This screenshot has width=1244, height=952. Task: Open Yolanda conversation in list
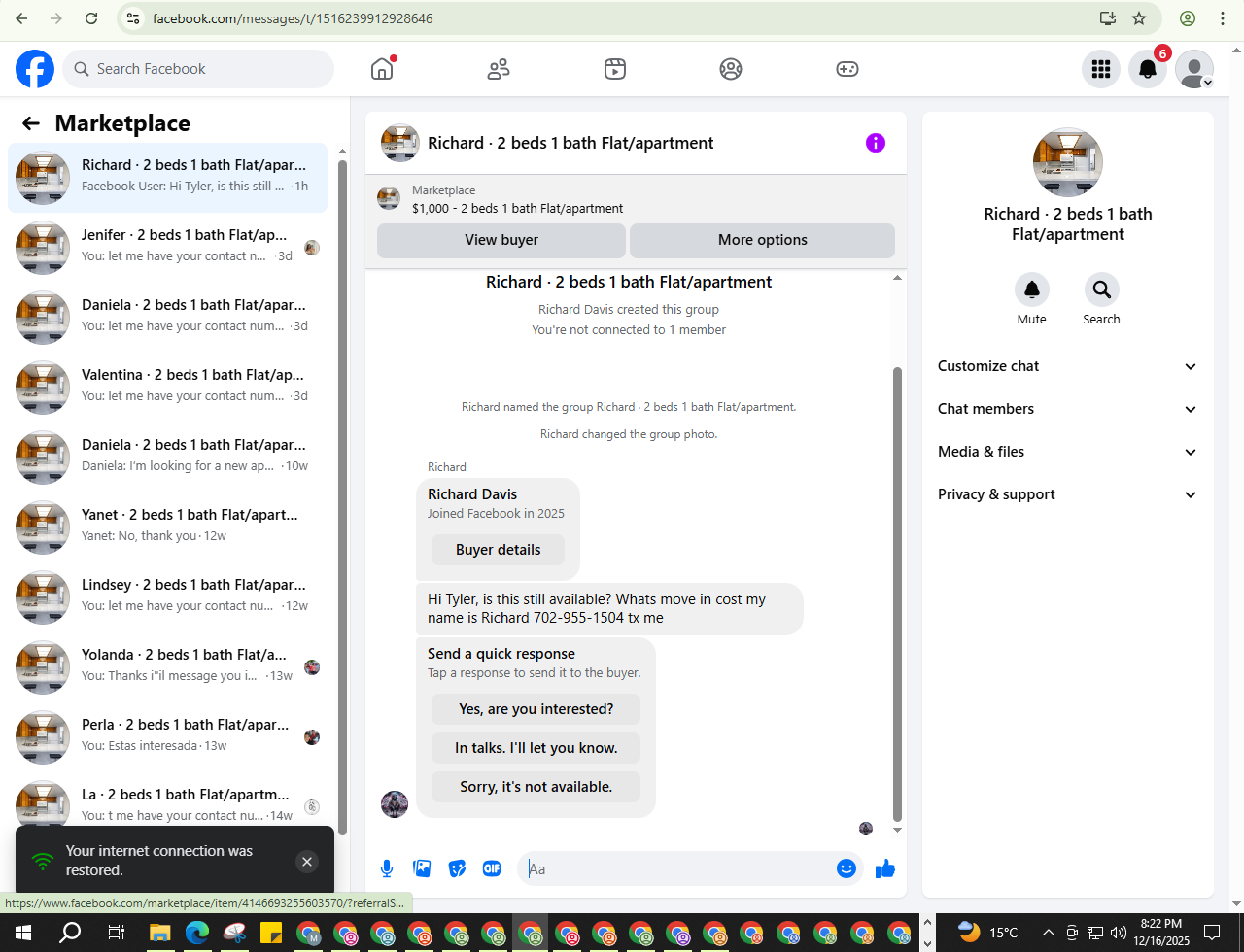click(x=168, y=667)
